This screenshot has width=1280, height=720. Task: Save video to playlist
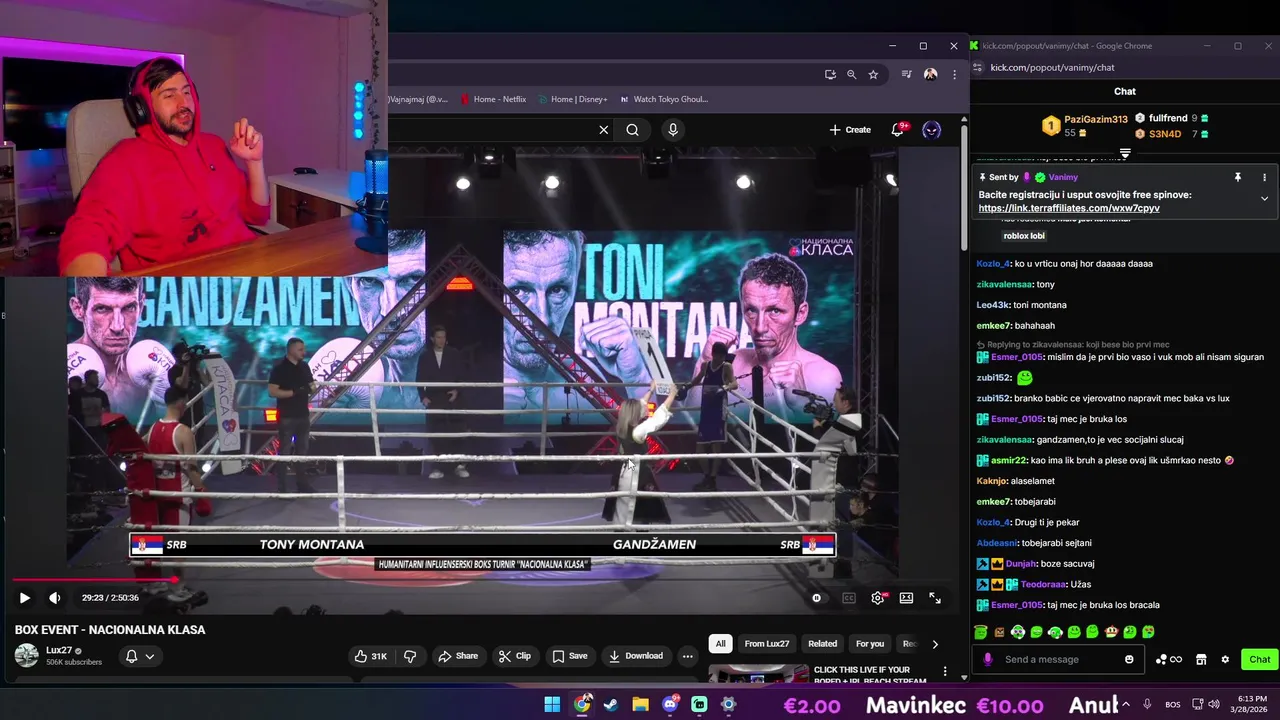[x=569, y=656]
